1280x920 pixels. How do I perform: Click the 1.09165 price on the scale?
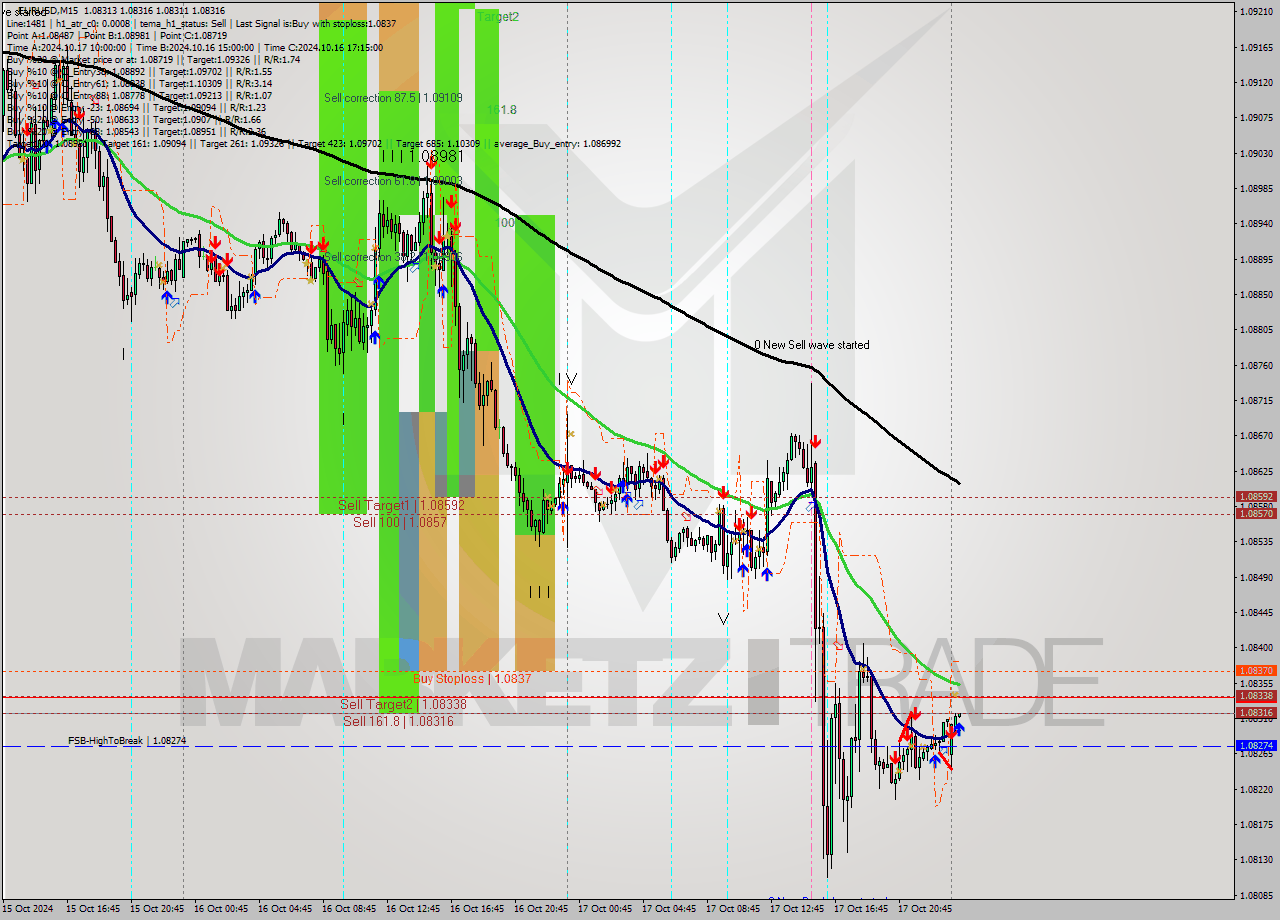1256,47
